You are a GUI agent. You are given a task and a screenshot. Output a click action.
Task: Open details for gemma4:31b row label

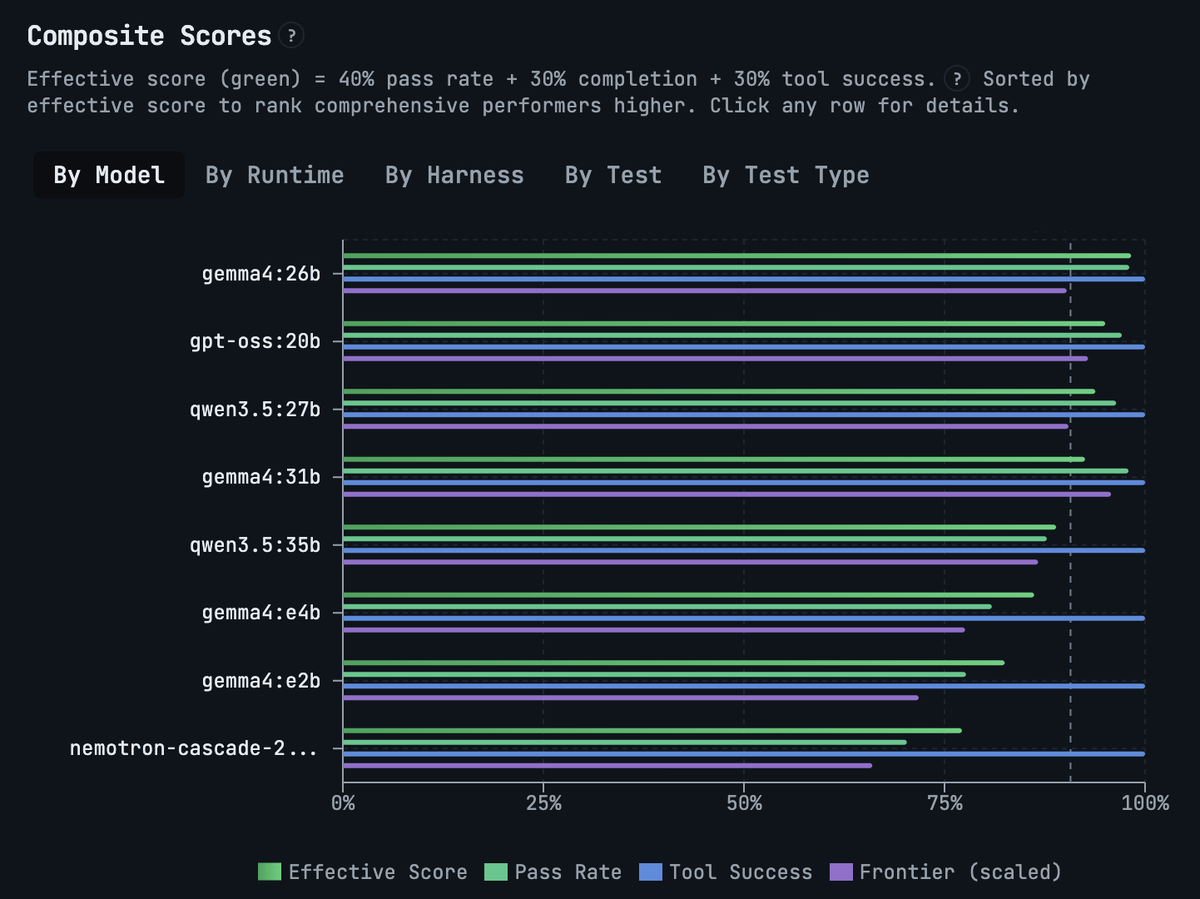tap(261, 477)
